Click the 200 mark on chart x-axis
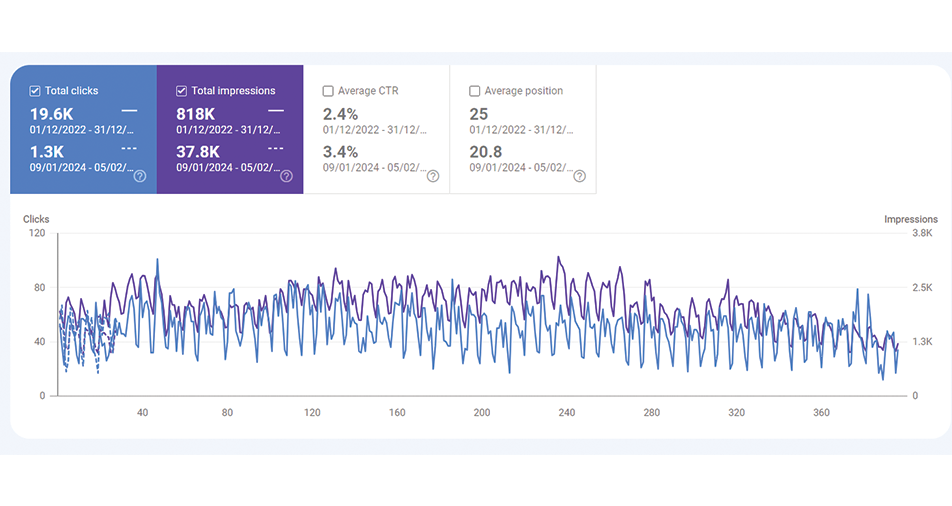The height and width of the screenshot is (506, 952). tap(482, 412)
